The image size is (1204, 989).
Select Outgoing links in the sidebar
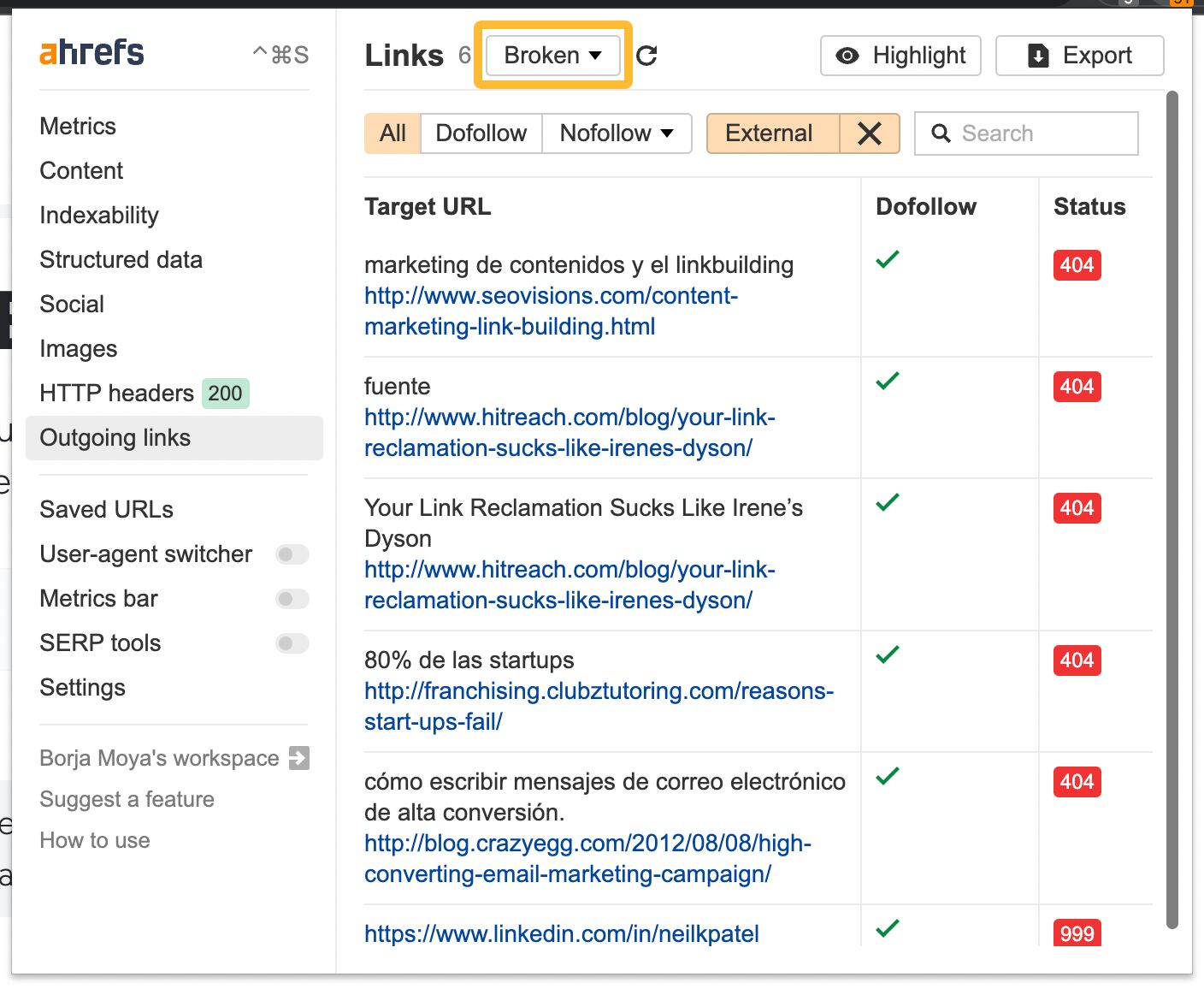115,437
